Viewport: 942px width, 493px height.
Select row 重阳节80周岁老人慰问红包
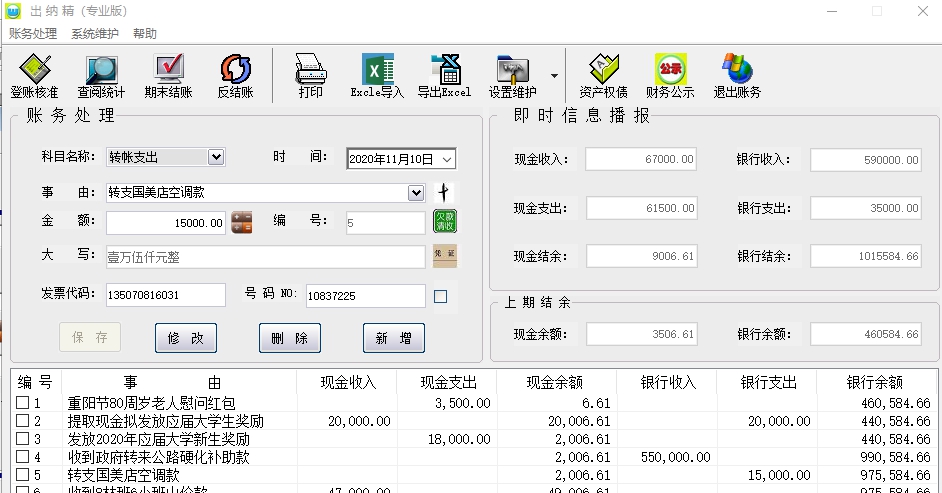[x=473, y=402]
